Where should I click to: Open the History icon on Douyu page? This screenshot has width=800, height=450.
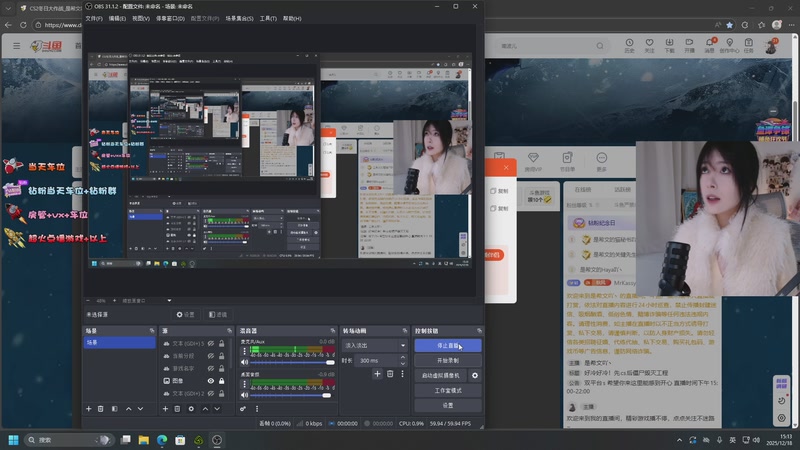pos(629,45)
